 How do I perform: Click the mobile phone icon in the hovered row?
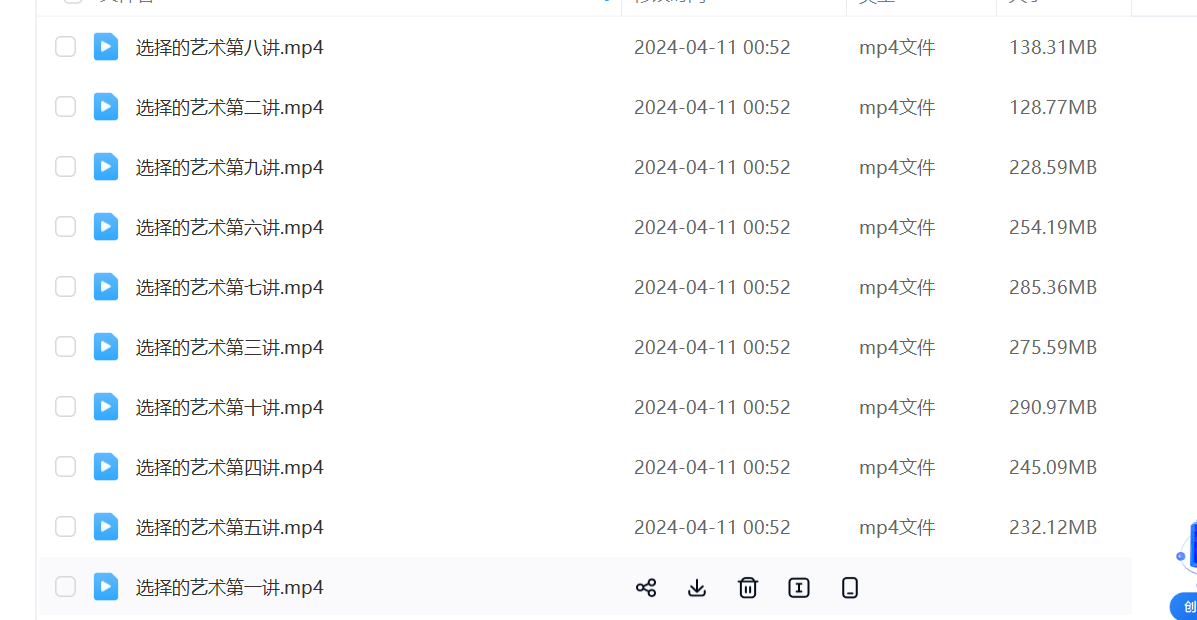850,588
